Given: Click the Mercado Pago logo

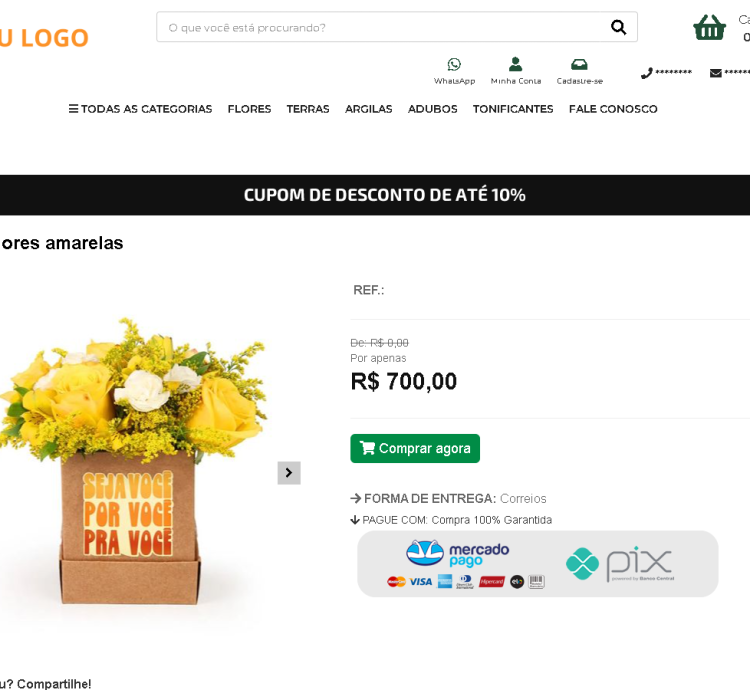Looking at the screenshot, I should [457, 553].
